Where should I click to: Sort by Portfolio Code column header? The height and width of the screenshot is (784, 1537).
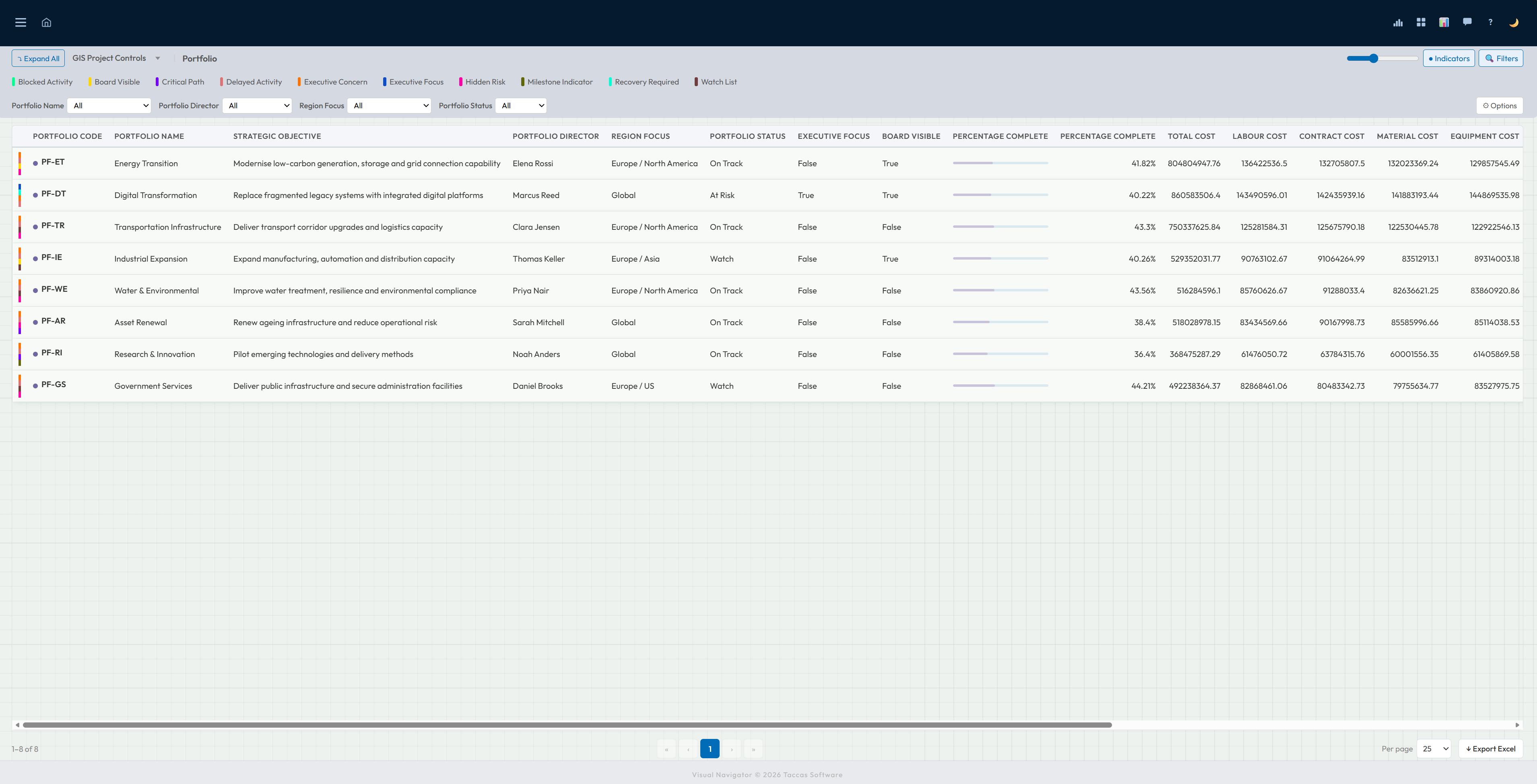68,136
